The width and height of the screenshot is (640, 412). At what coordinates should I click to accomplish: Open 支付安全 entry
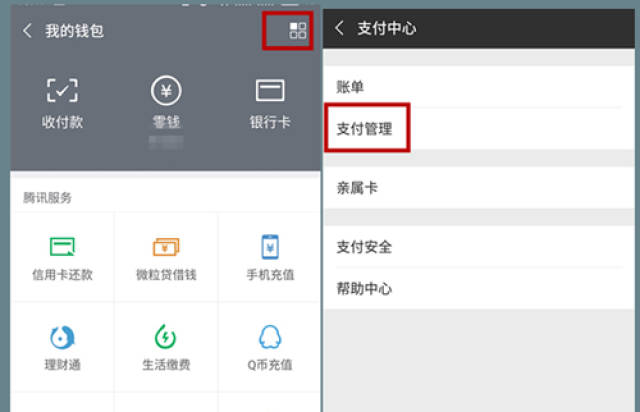click(479, 247)
